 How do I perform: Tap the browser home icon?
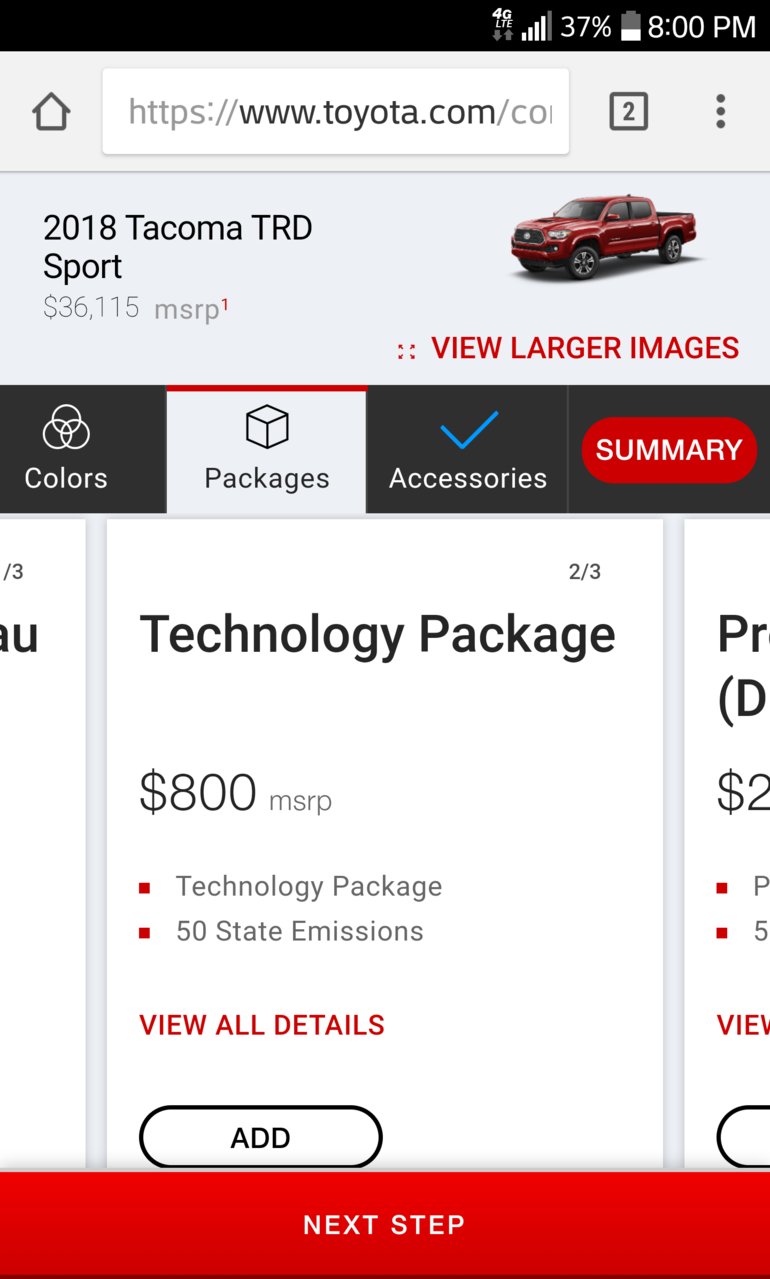coord(51,112)
